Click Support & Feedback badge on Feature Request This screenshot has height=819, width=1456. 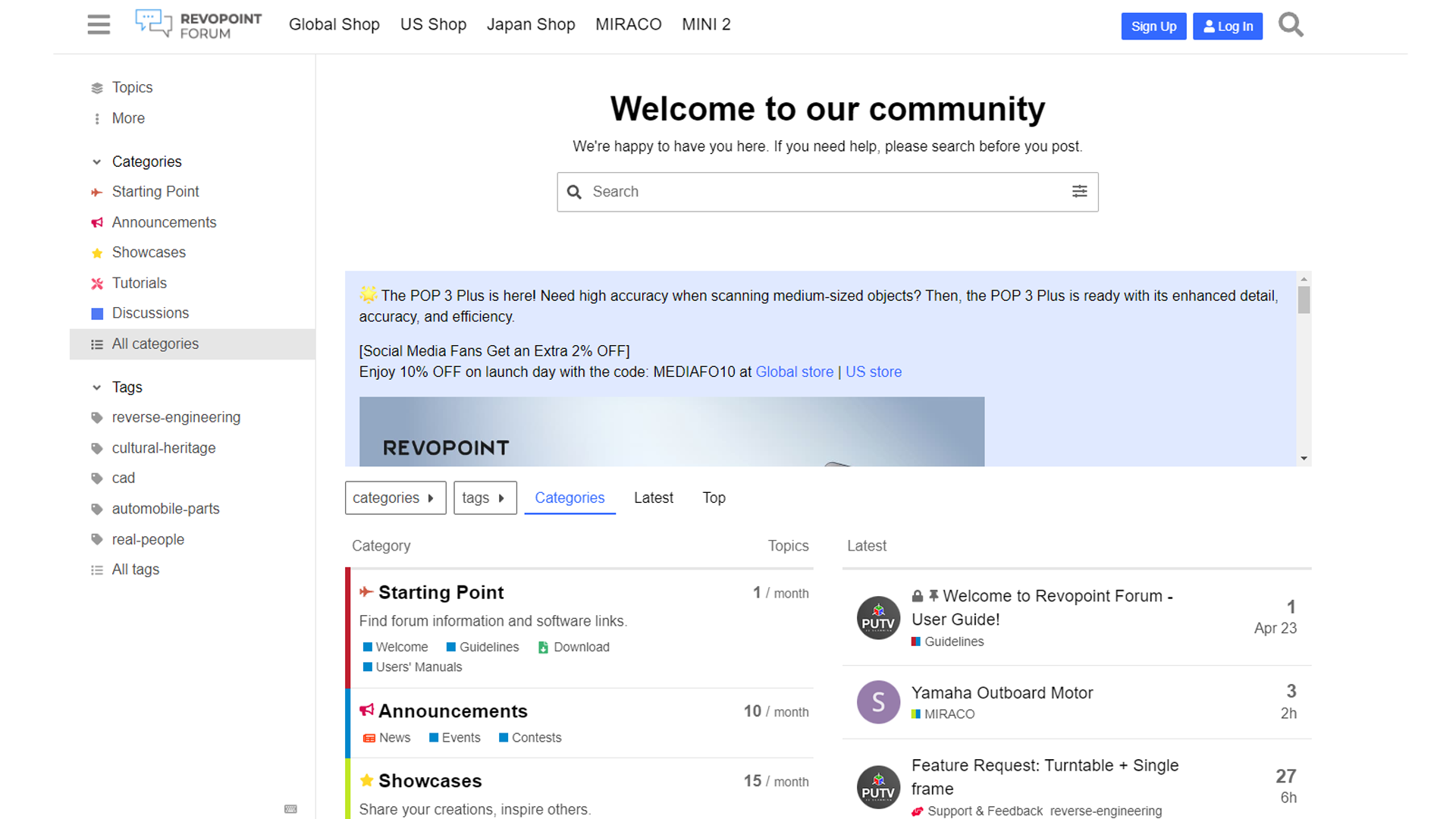[977, 811]
